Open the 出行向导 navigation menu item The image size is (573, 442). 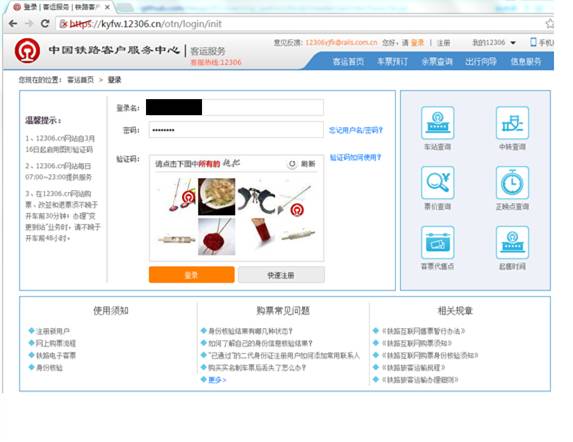(481, 61)
